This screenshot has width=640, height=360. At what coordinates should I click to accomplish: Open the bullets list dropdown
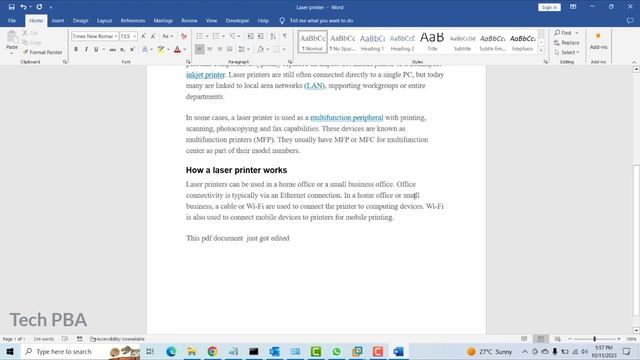coord(207,36)
